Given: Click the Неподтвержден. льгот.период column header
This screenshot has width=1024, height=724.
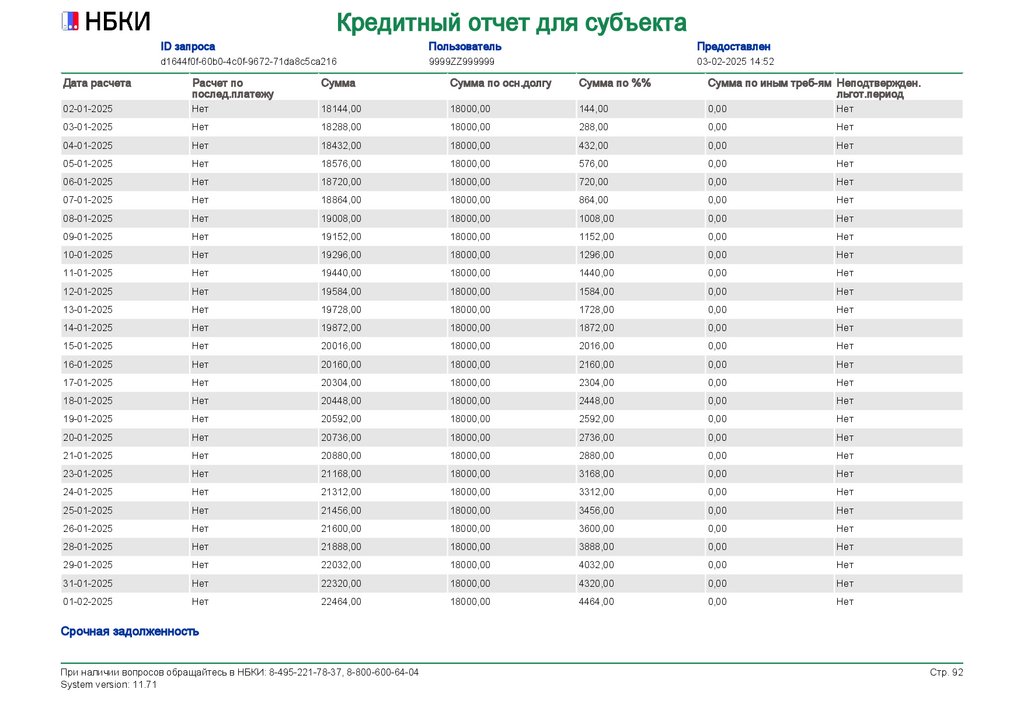Looking at the screenshot, I should click(x=878, y=88).
